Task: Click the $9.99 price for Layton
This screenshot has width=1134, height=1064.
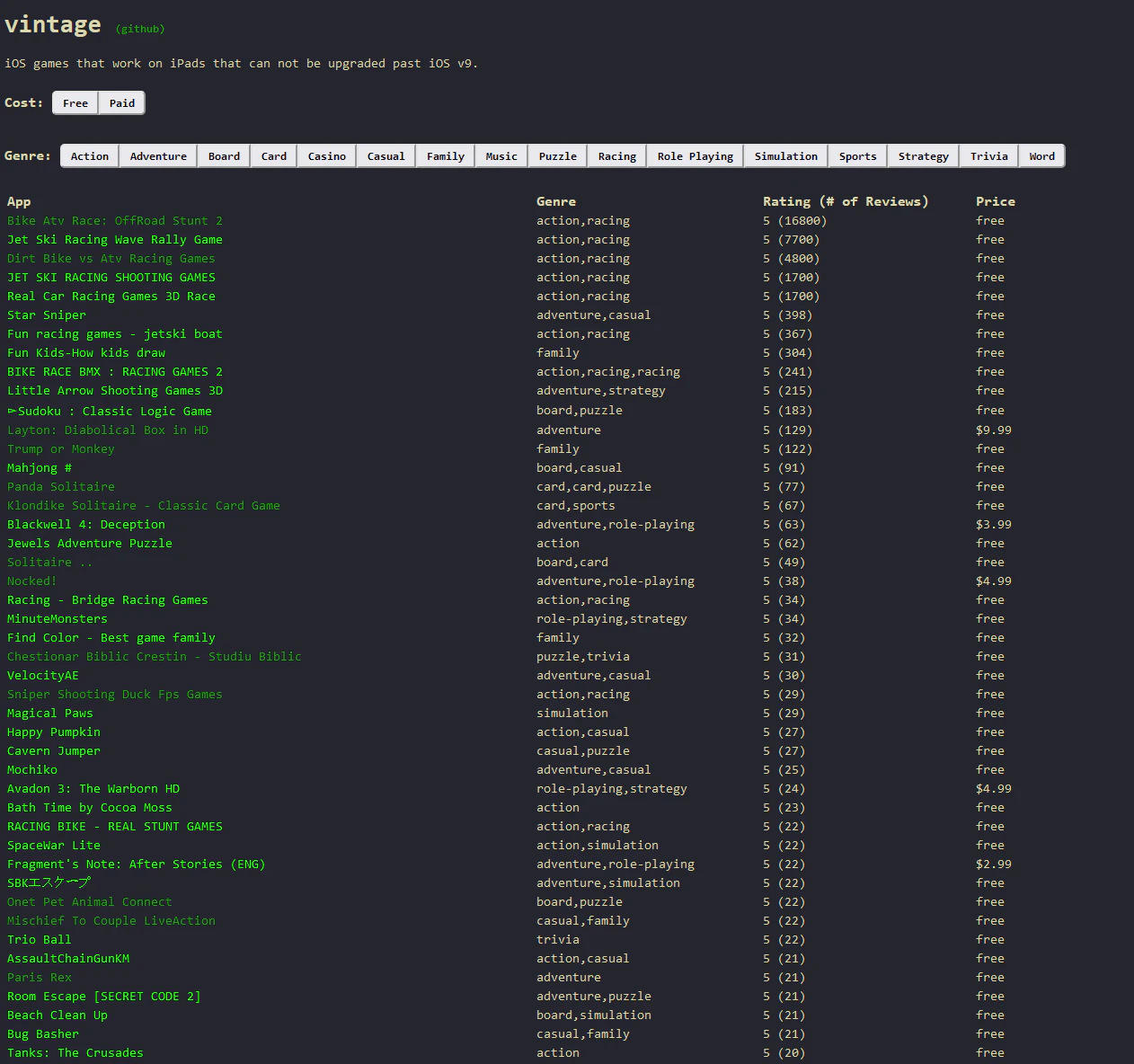Action: click(x=994, y=430)
